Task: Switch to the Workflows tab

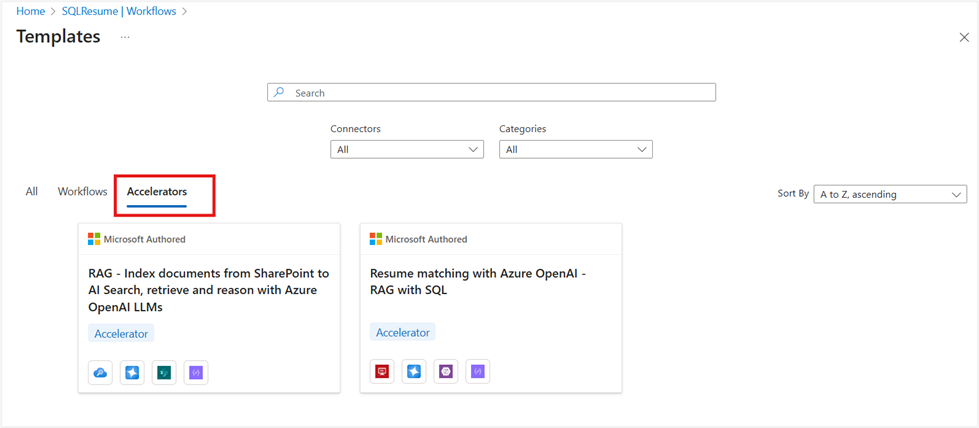Action: tap(82, 192)
